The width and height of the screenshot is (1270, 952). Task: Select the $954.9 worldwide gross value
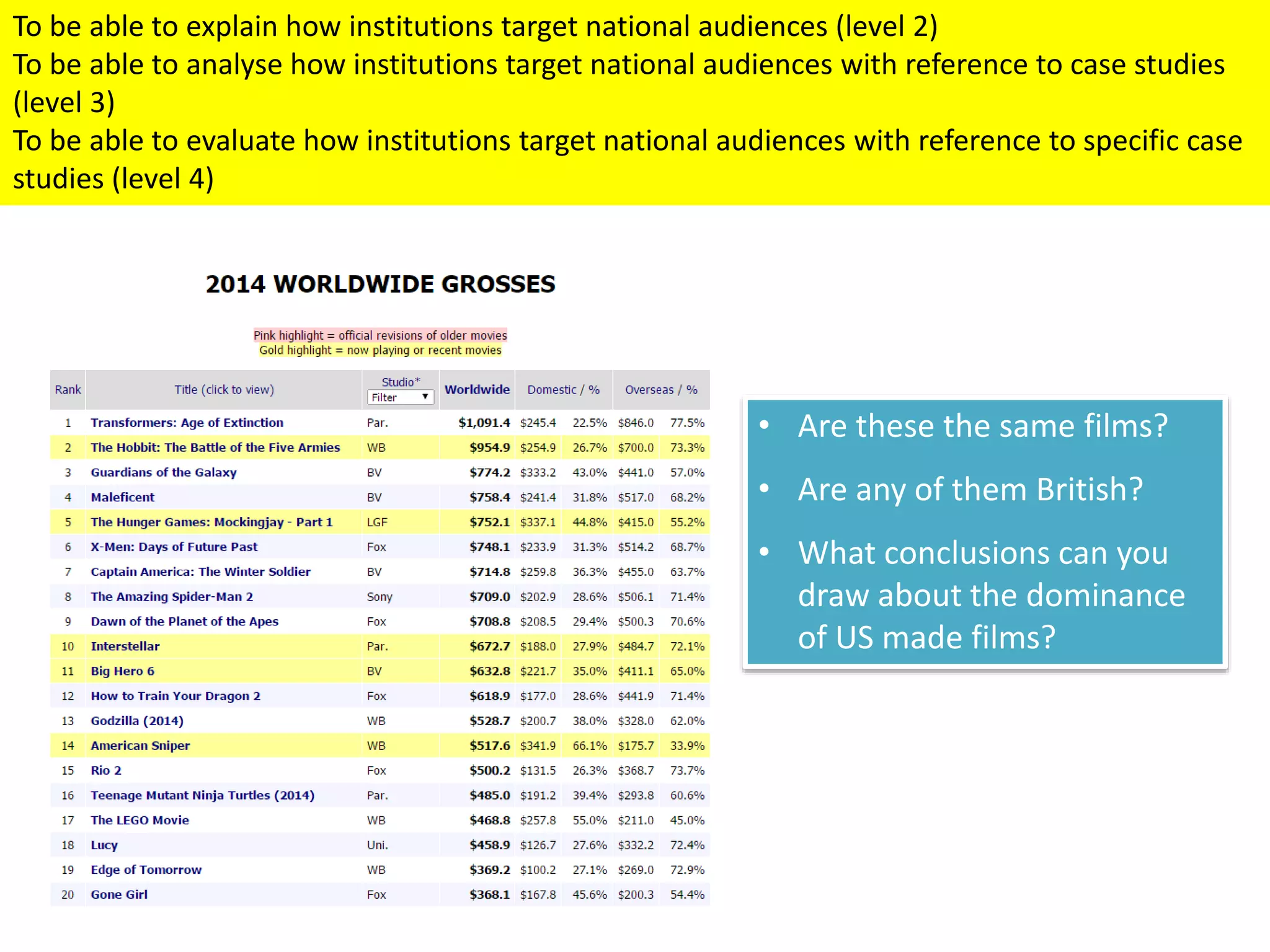[x=490, y=447]
